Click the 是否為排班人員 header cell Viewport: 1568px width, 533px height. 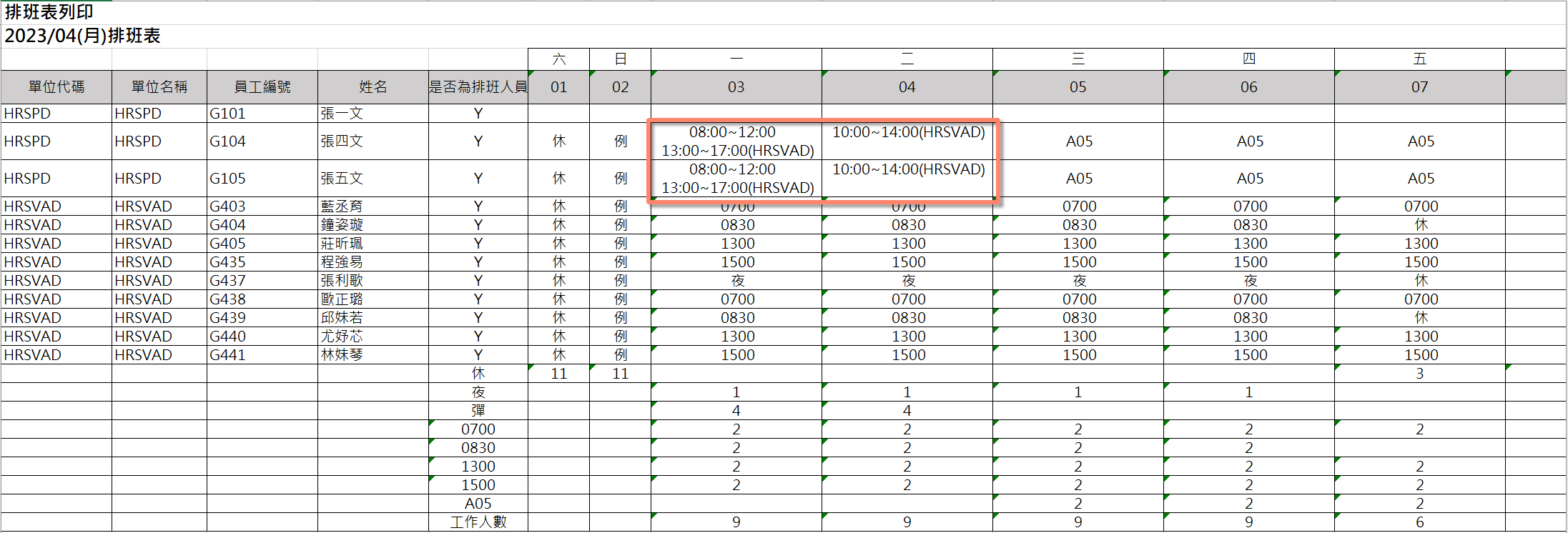point(478,87)
